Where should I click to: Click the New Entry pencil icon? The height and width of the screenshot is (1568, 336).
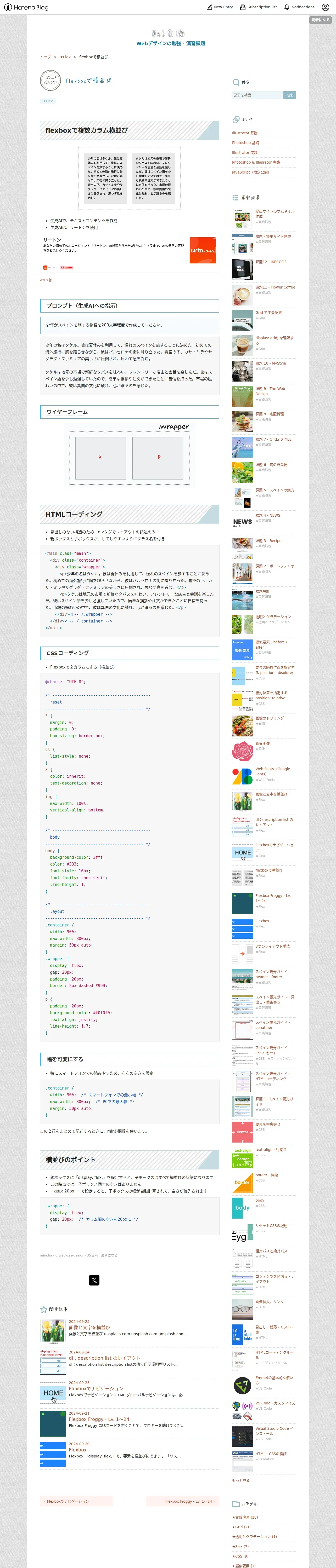(x=209, y=7)
